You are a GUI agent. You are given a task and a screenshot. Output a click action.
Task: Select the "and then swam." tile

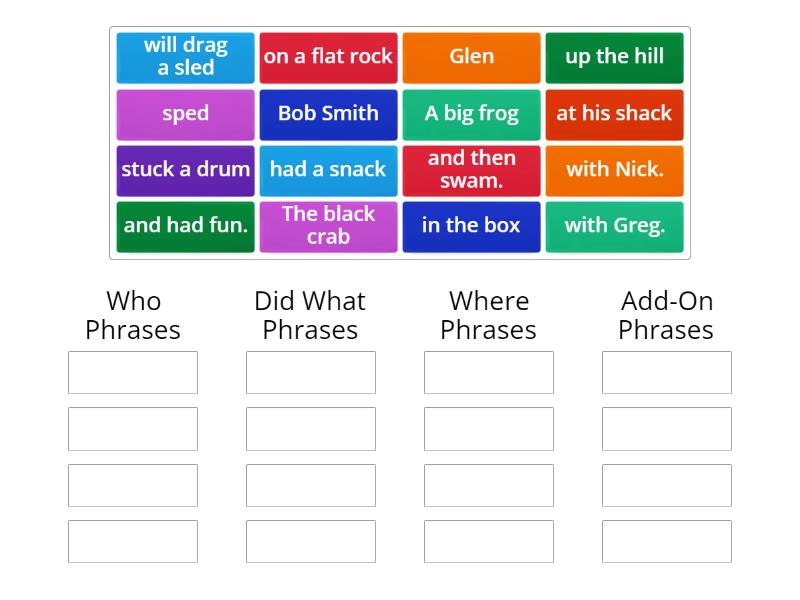pyautogui.click(x=471, y=169)
